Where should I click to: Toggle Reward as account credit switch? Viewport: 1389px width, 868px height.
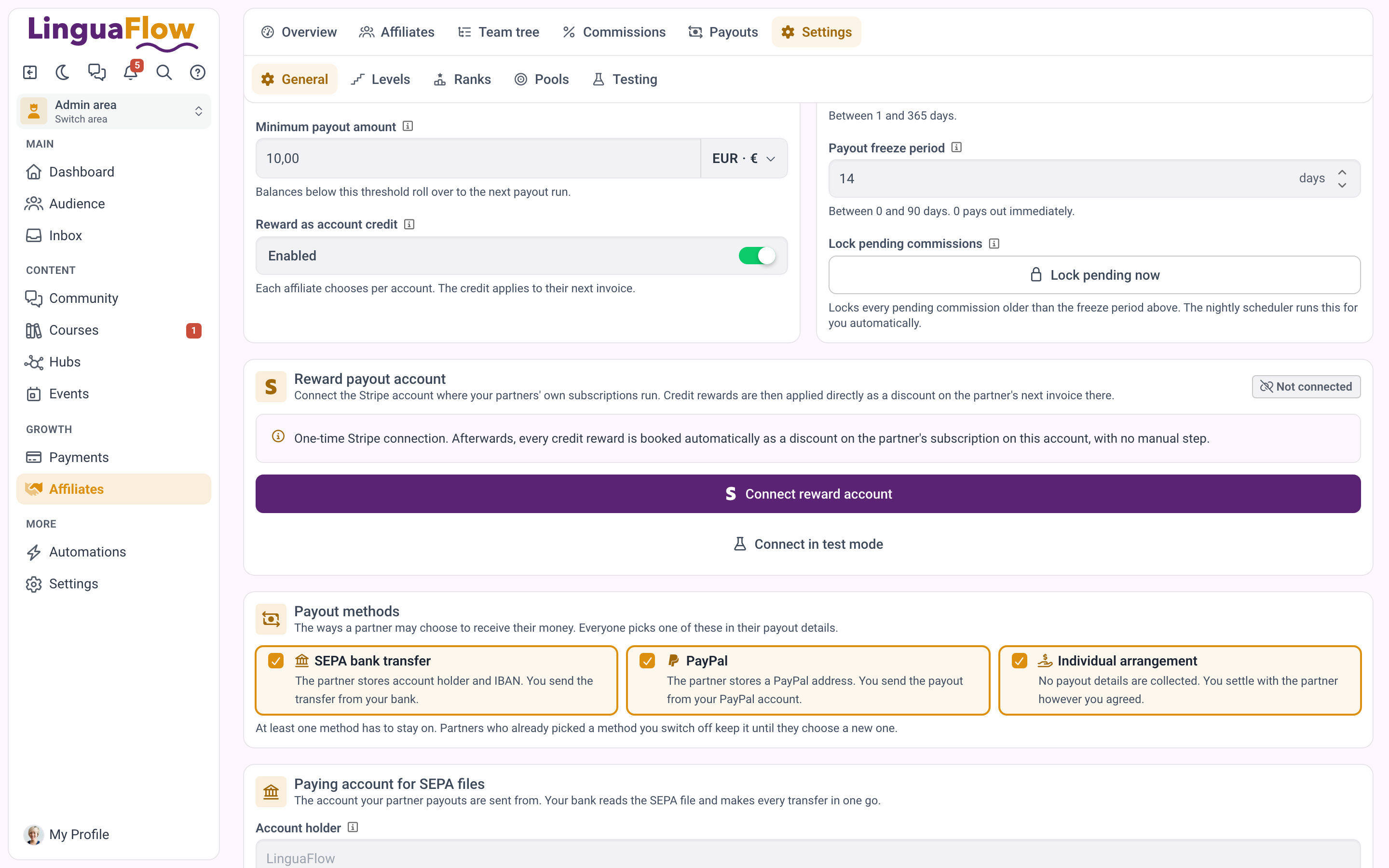click(757, 256)
